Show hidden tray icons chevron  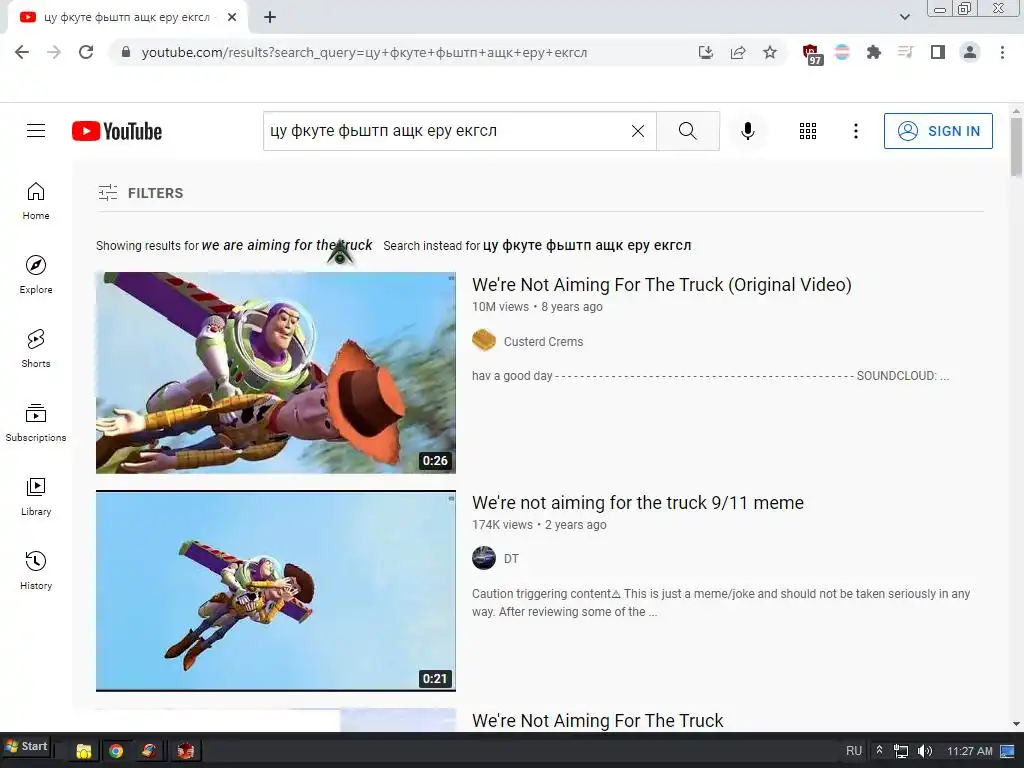point(879,750)
